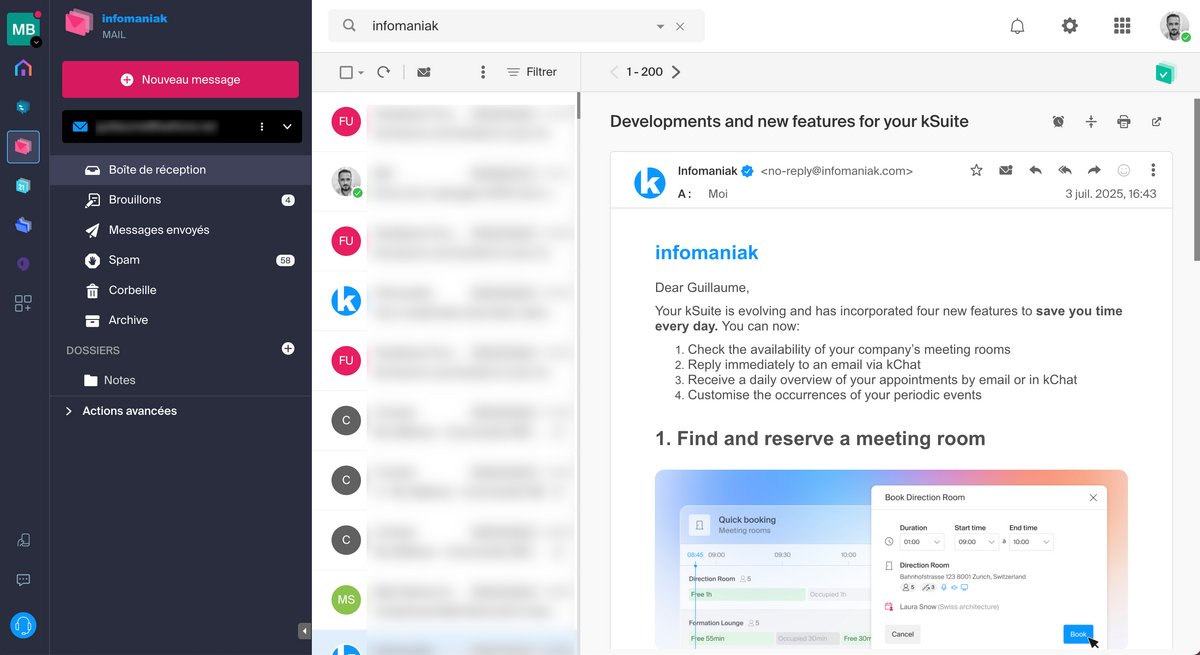
Task: Click the mark-as-read envelope icon in list toolbar
Action: [x=424, y=72]
